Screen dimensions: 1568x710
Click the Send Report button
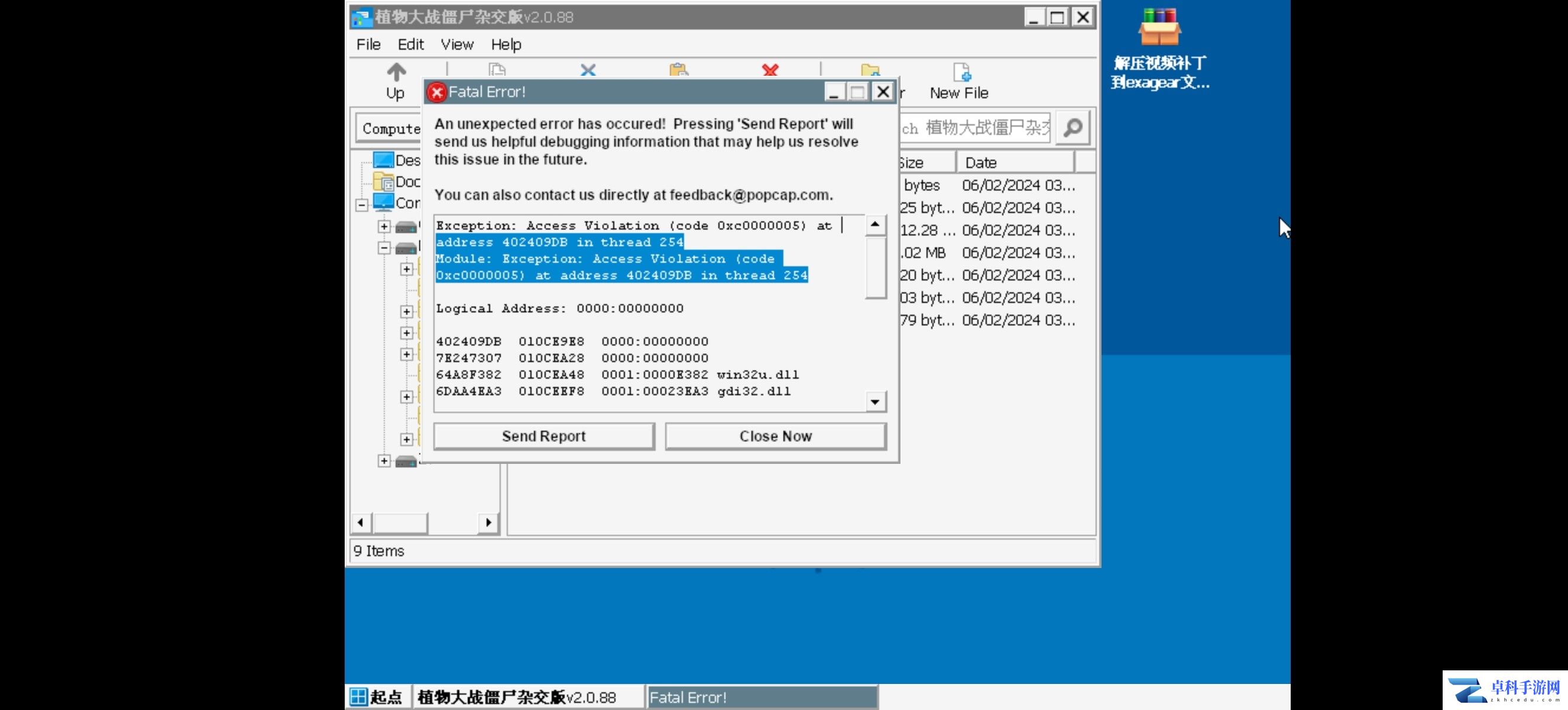[x=544, y=436]
